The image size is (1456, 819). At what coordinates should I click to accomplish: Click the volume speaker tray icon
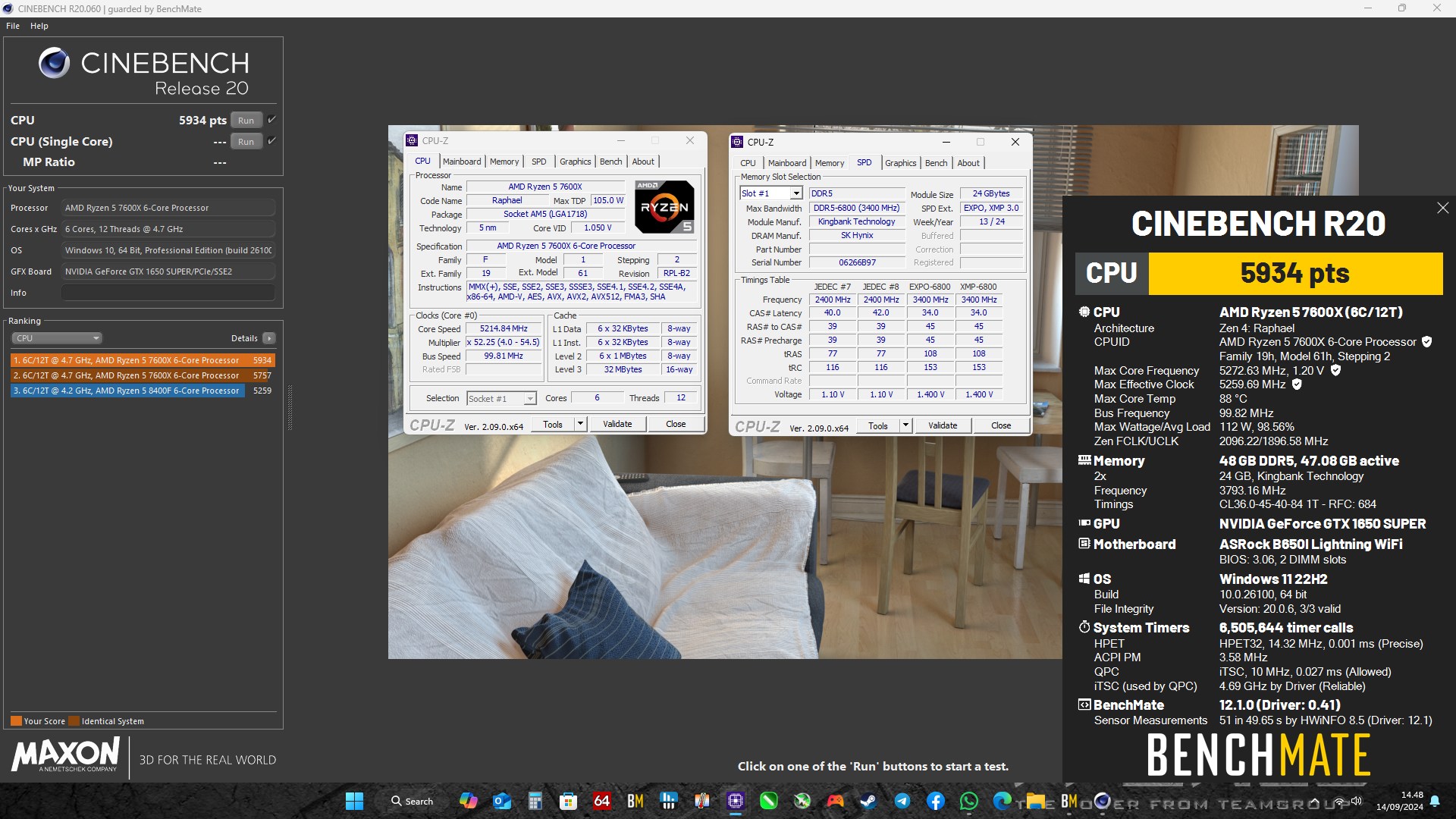(1356, 801)
